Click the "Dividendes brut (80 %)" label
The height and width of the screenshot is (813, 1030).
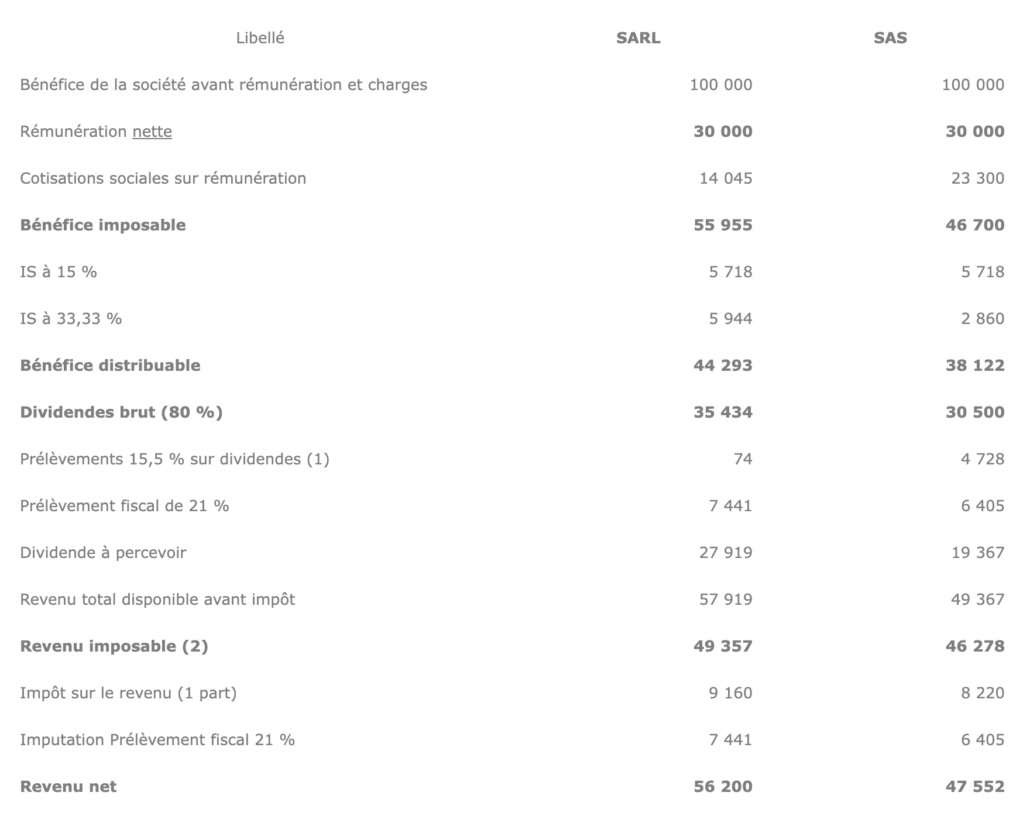(x=121, y=412)
